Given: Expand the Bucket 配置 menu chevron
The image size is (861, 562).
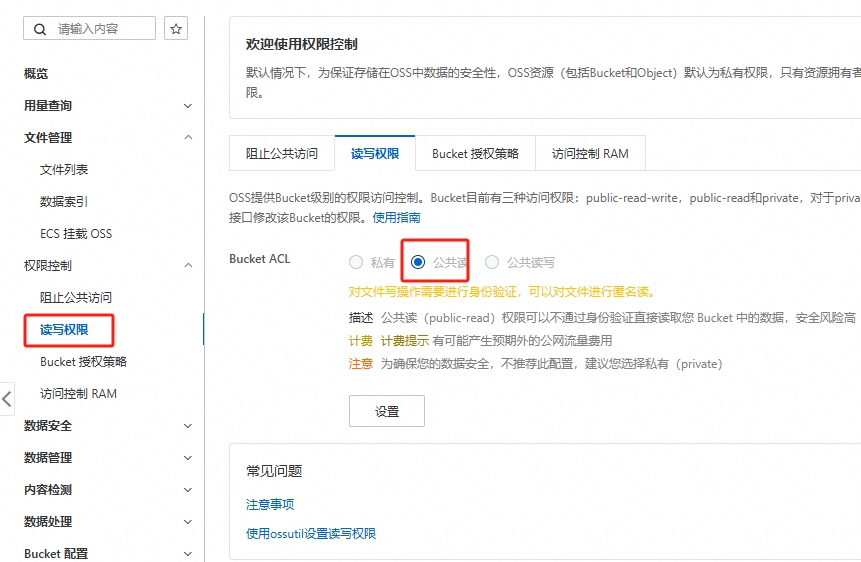Looking at the screenshot, I should click(188, 554).
